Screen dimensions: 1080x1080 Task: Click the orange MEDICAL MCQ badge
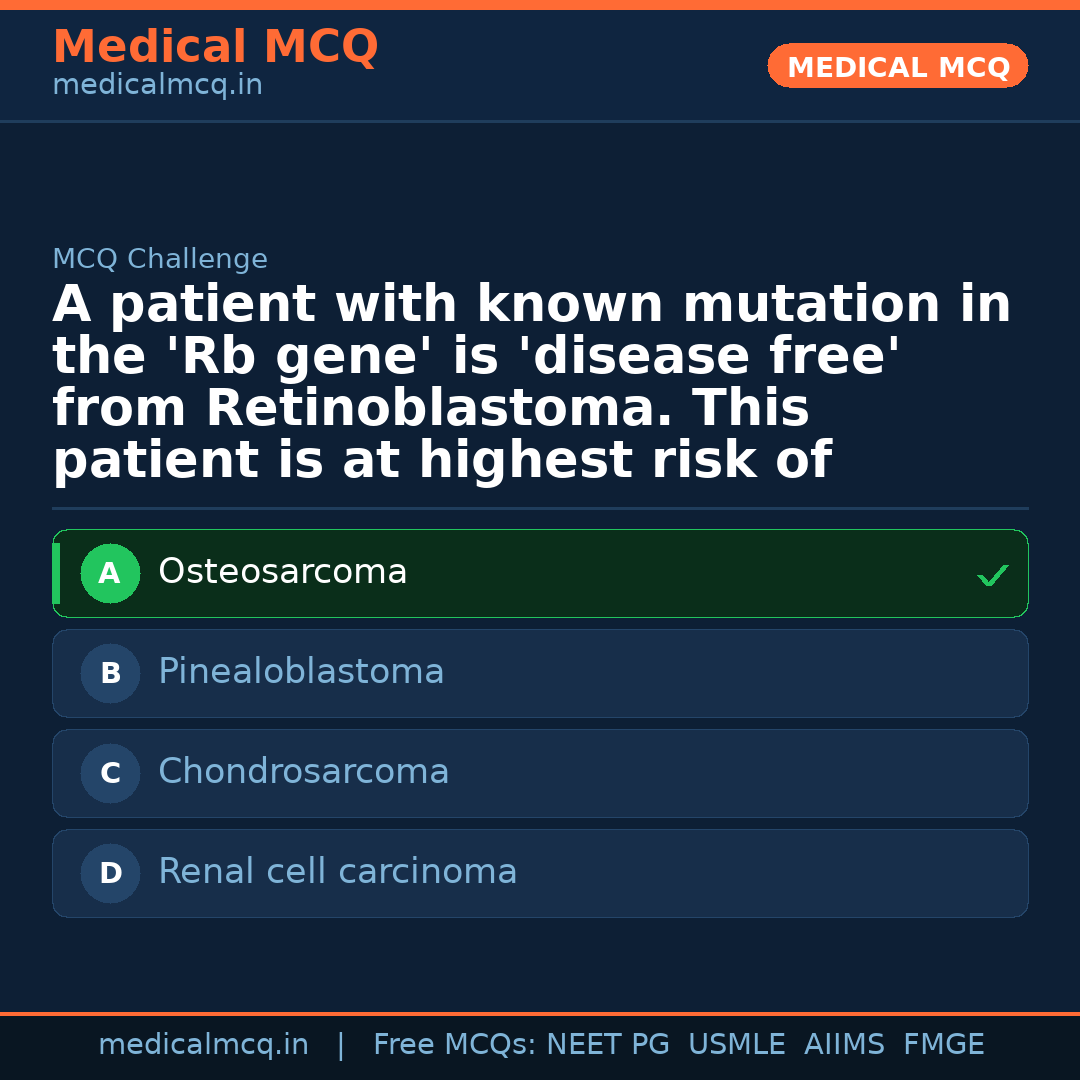coord(897,67)
